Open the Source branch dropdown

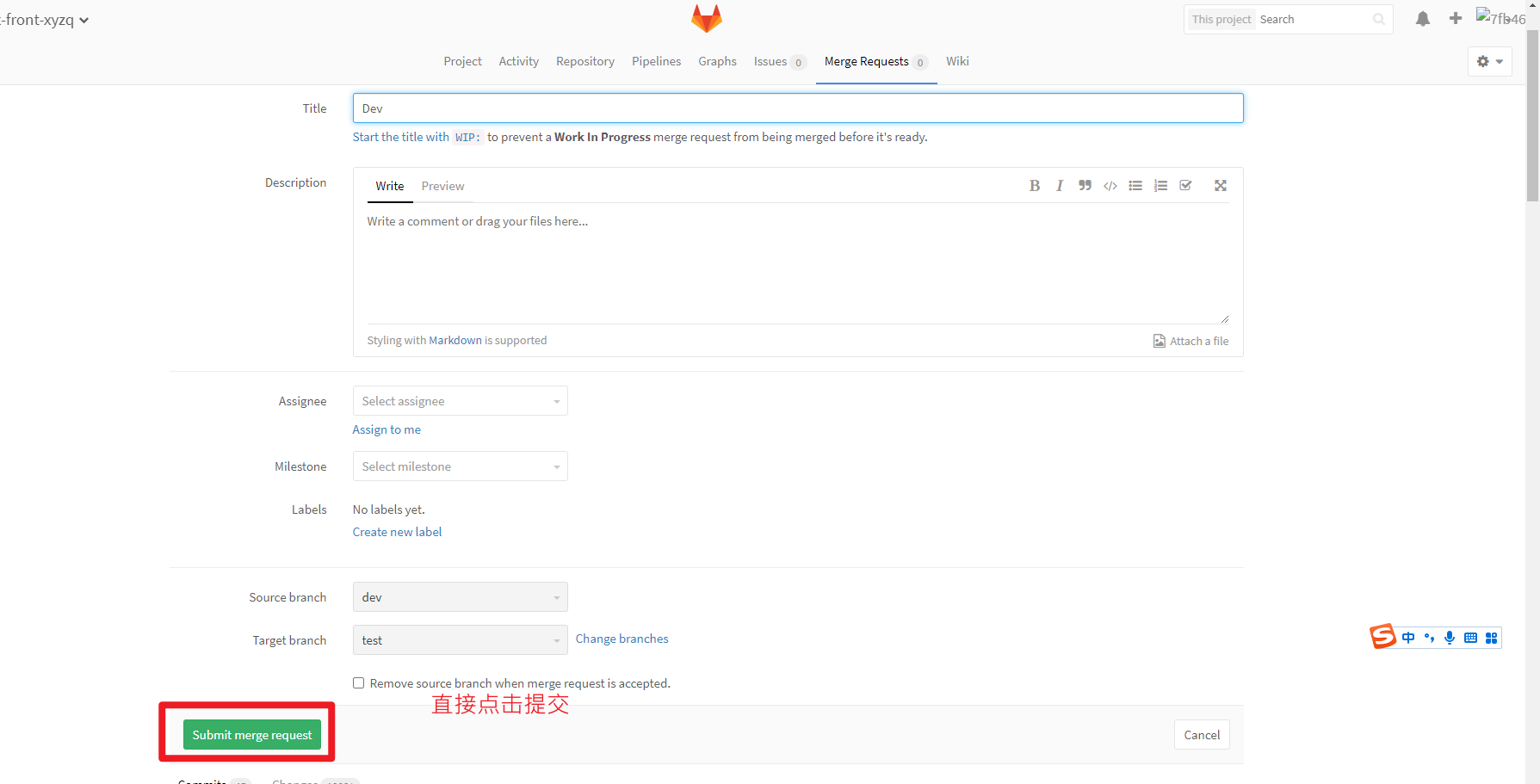[460, 596]
